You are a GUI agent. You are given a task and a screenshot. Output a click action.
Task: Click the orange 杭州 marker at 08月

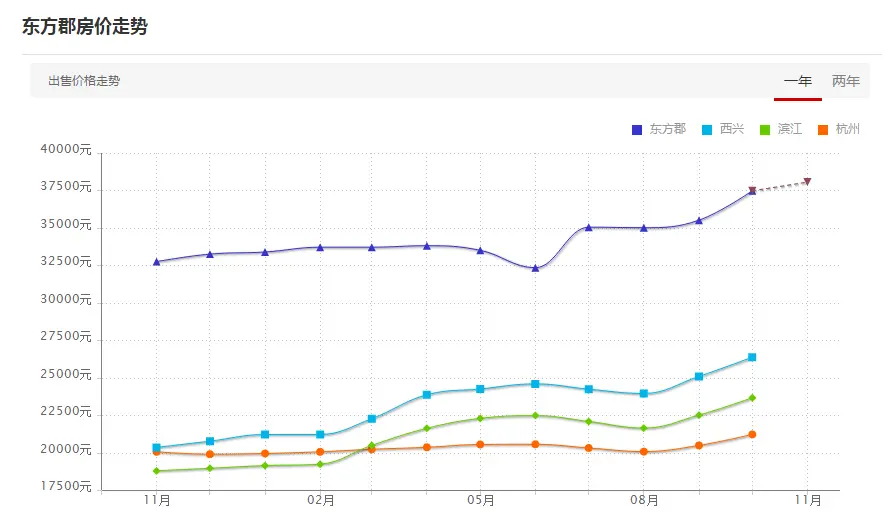click(644, 452)
